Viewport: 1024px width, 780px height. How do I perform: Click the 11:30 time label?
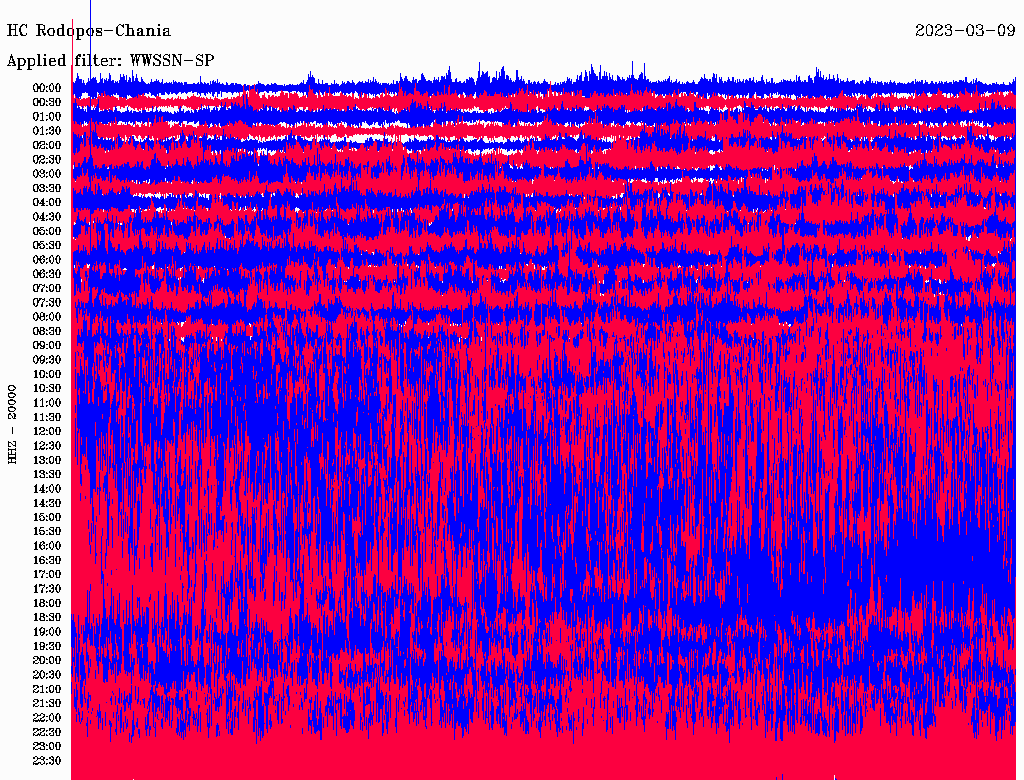[47, 417]
